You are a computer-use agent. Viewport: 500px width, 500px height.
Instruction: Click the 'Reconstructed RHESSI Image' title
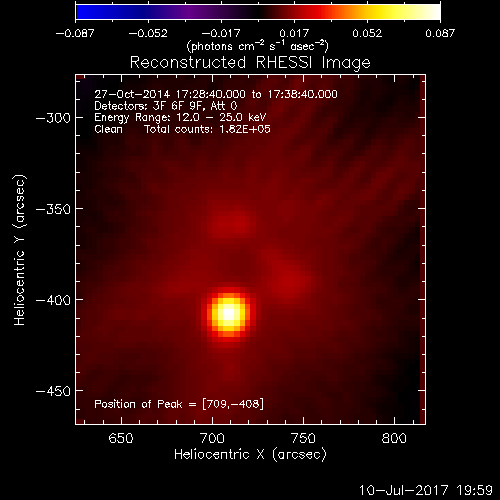250,63
